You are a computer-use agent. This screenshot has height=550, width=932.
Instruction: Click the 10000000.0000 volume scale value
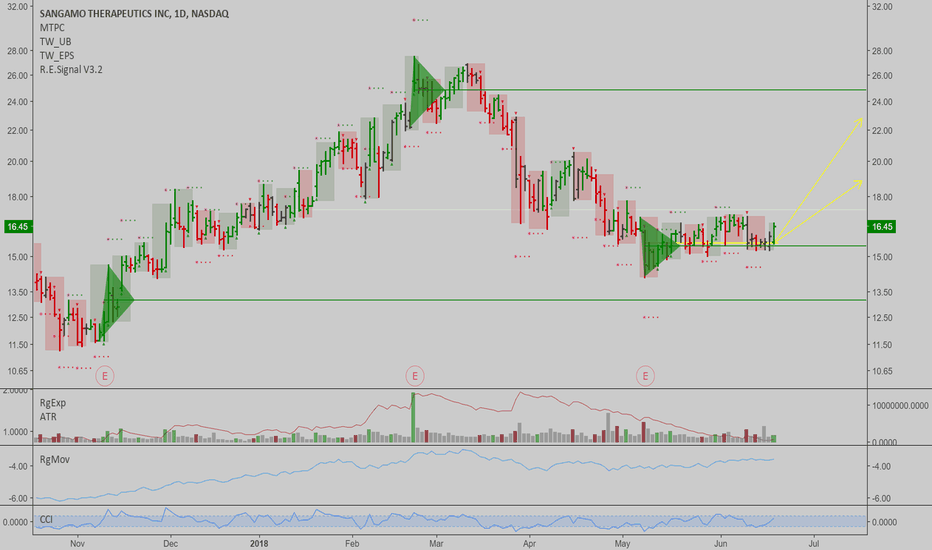click(900, 406)
